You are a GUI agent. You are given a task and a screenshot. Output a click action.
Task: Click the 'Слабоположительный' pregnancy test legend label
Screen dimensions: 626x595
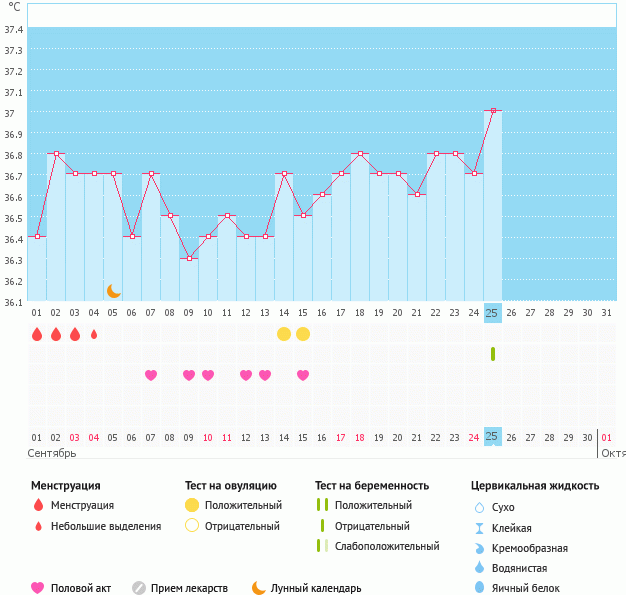(x=386, y=546)
